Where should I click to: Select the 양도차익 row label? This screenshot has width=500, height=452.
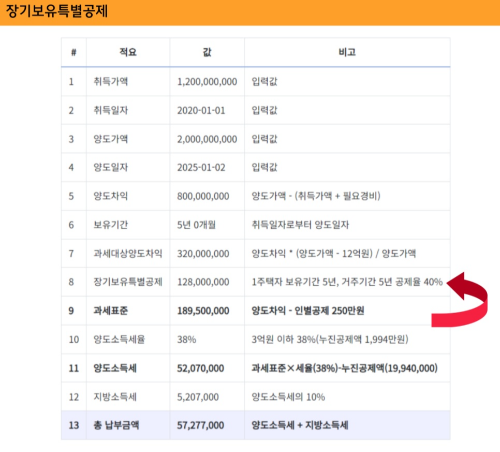[x=111, y=196]
